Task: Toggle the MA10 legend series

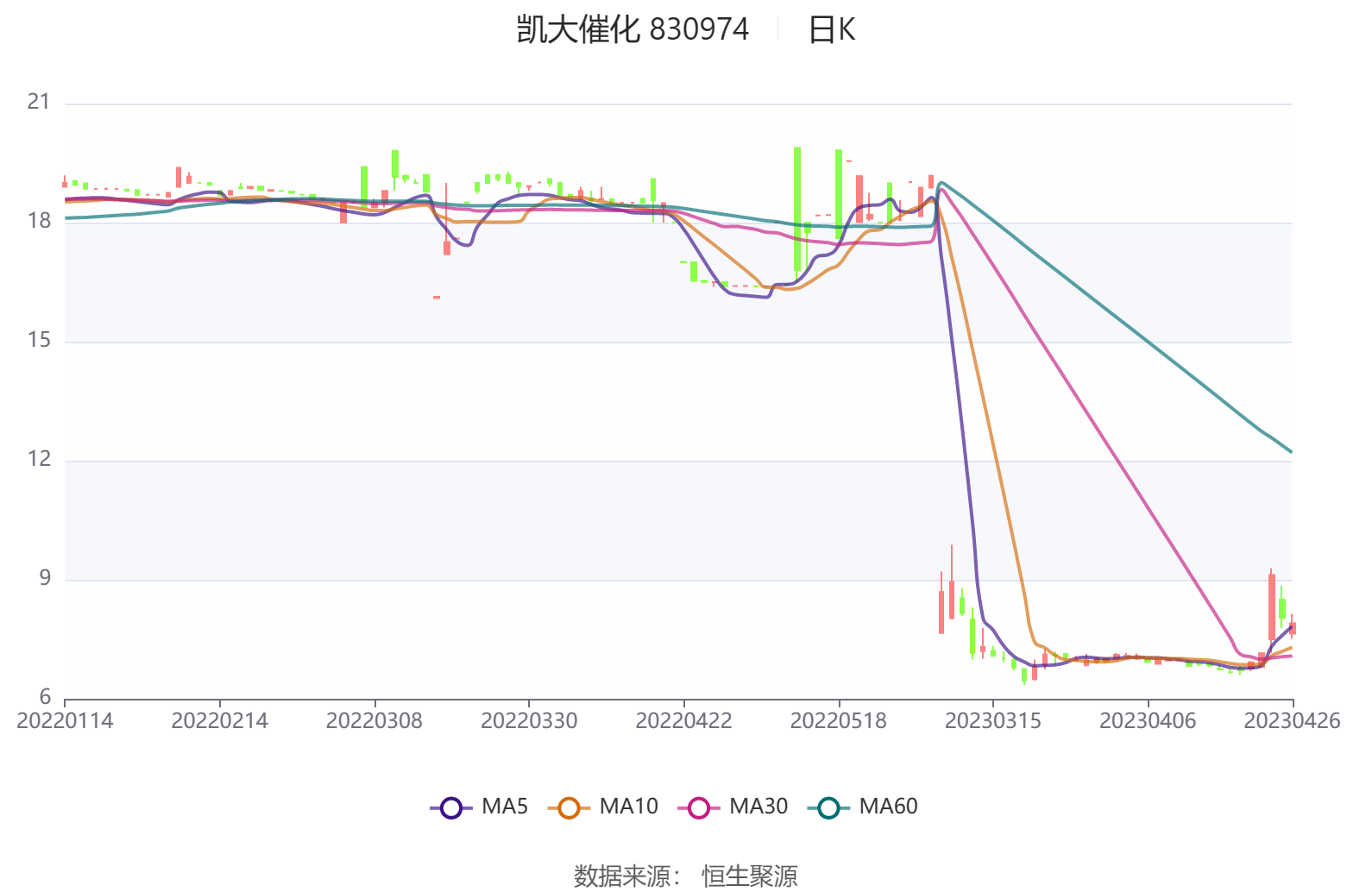Action: [x=602, y=807]
